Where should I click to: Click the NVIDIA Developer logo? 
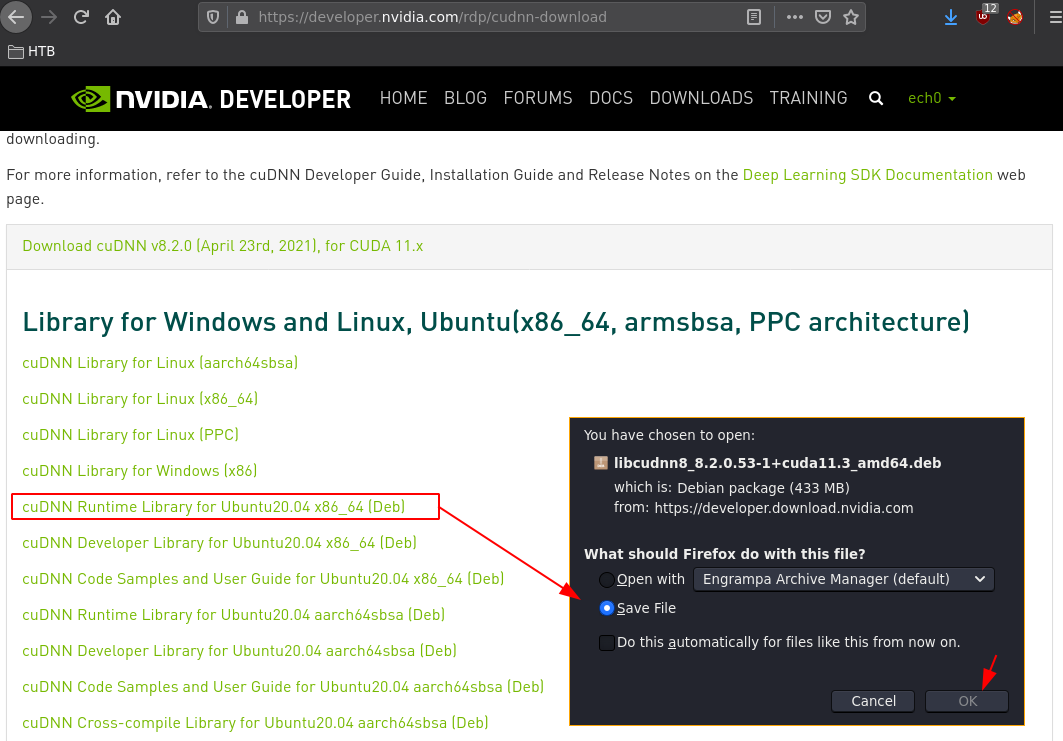[x=211, y=99]
